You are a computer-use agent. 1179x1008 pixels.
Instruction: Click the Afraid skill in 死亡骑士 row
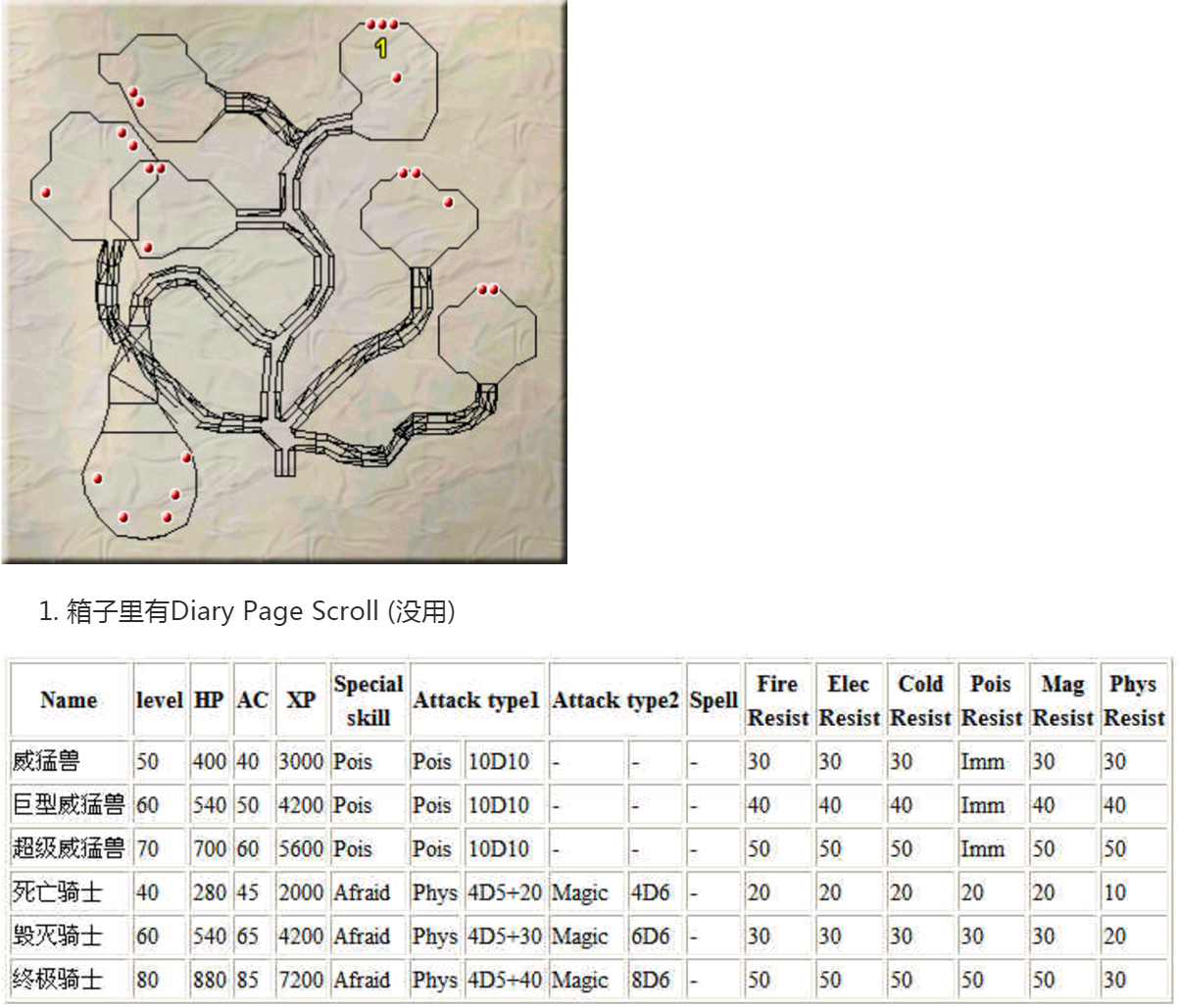[368, 892]
